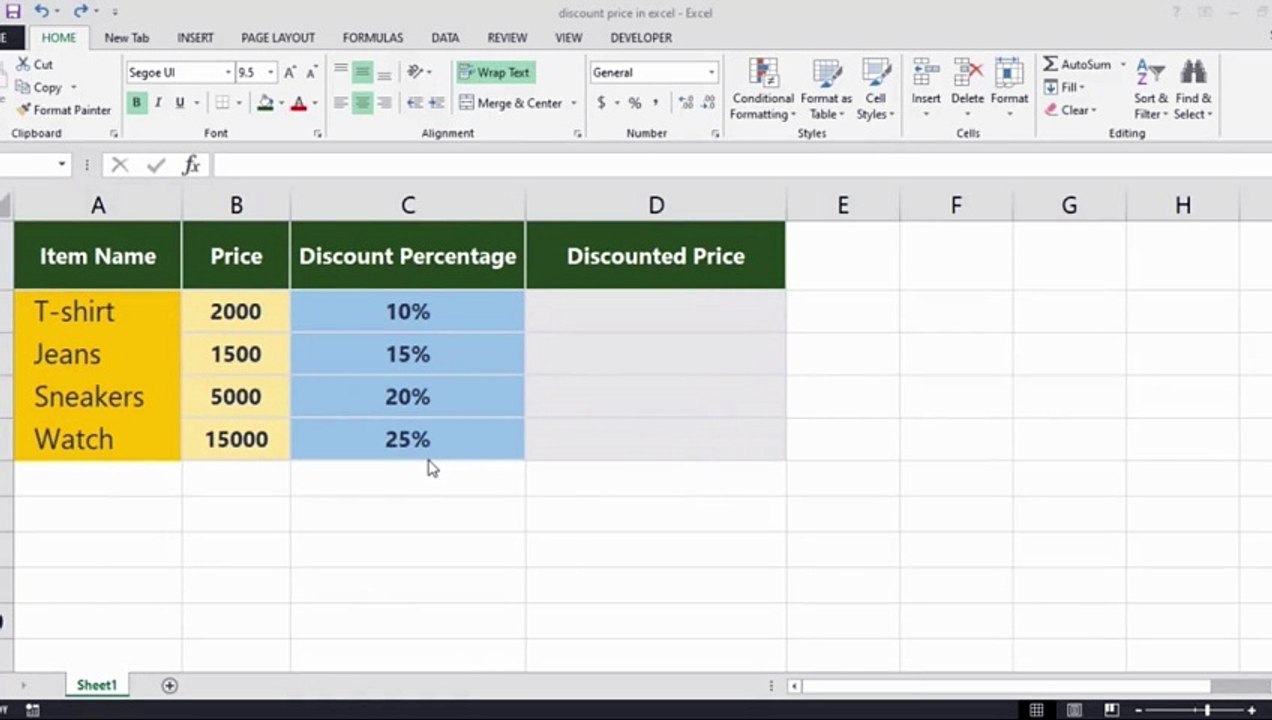Open the Font dialog launcher
Viewport: 1272px width, 720px height.
[317, 133]
